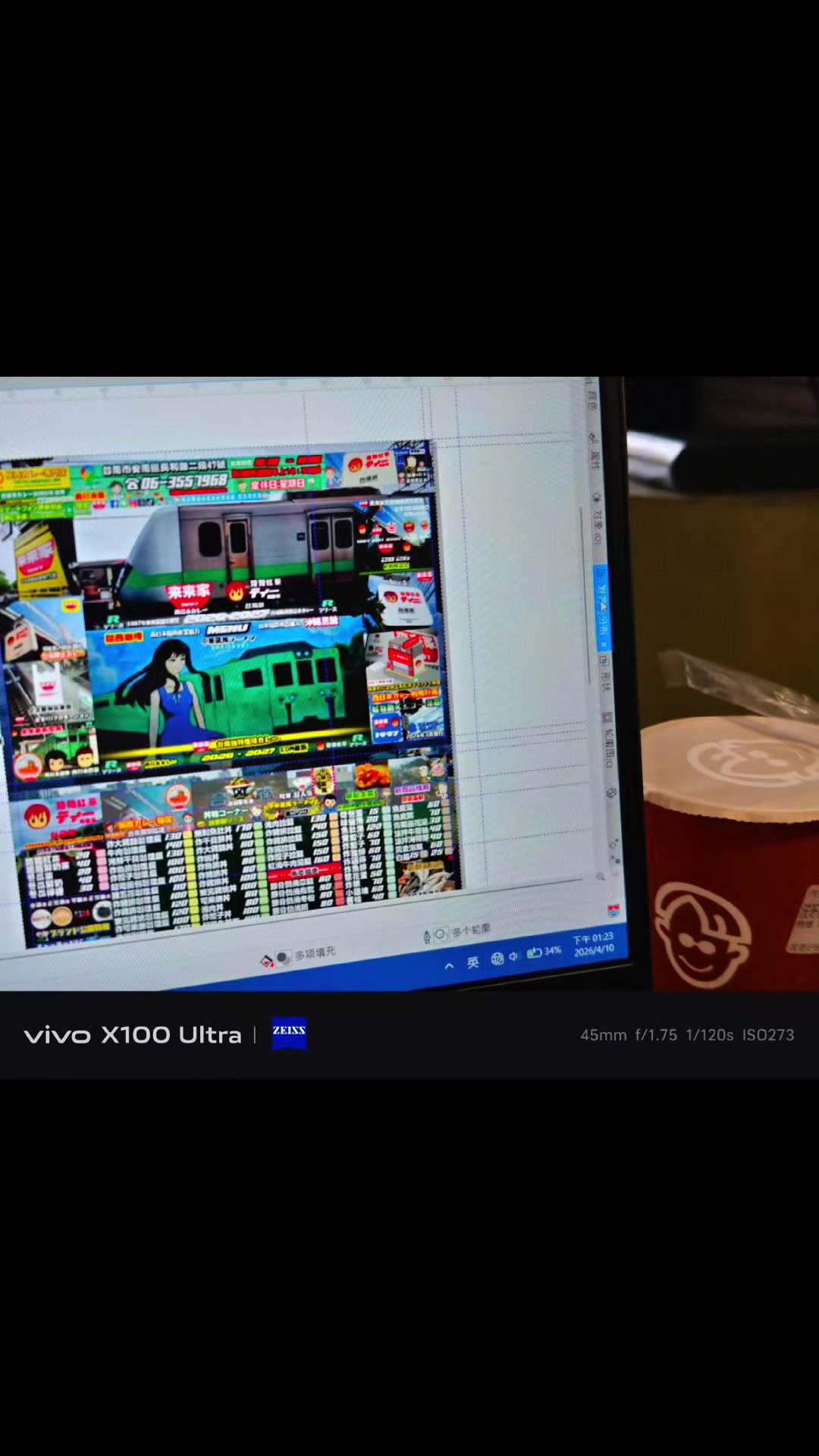This screenshot has height=1456, width=819.
Task: Select the highlighted 对齐与分布 docker tab
Action: (601, 607)
